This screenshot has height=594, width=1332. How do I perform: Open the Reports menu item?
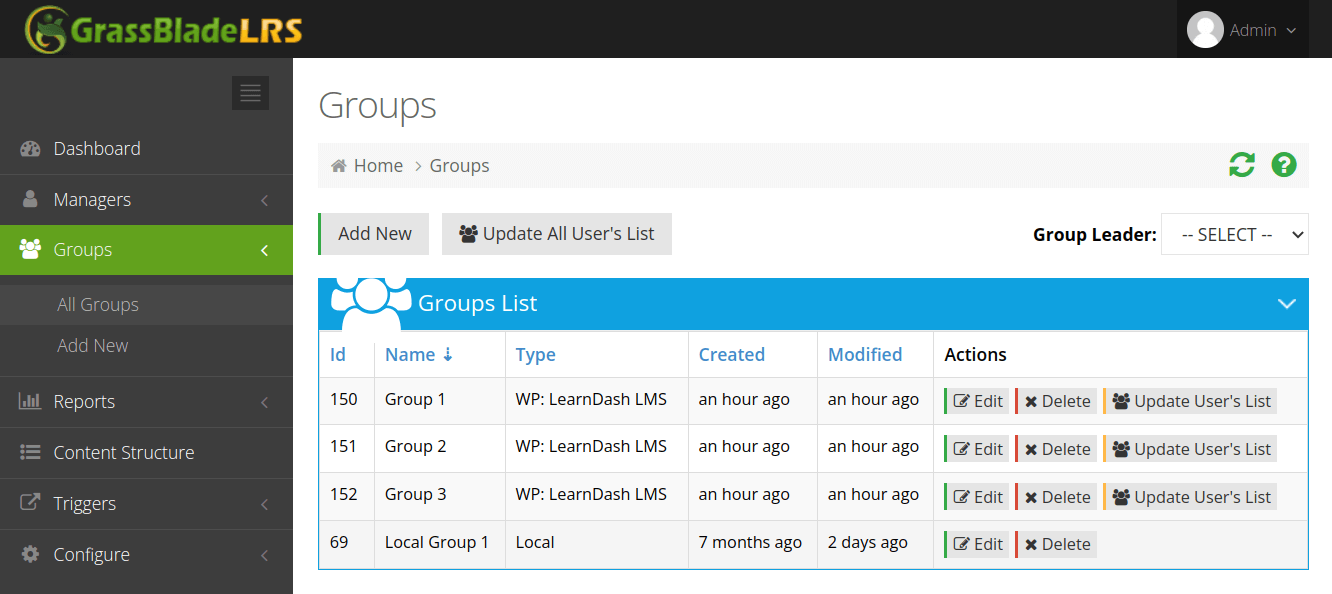pyautogui.click(x=146, y=402)
